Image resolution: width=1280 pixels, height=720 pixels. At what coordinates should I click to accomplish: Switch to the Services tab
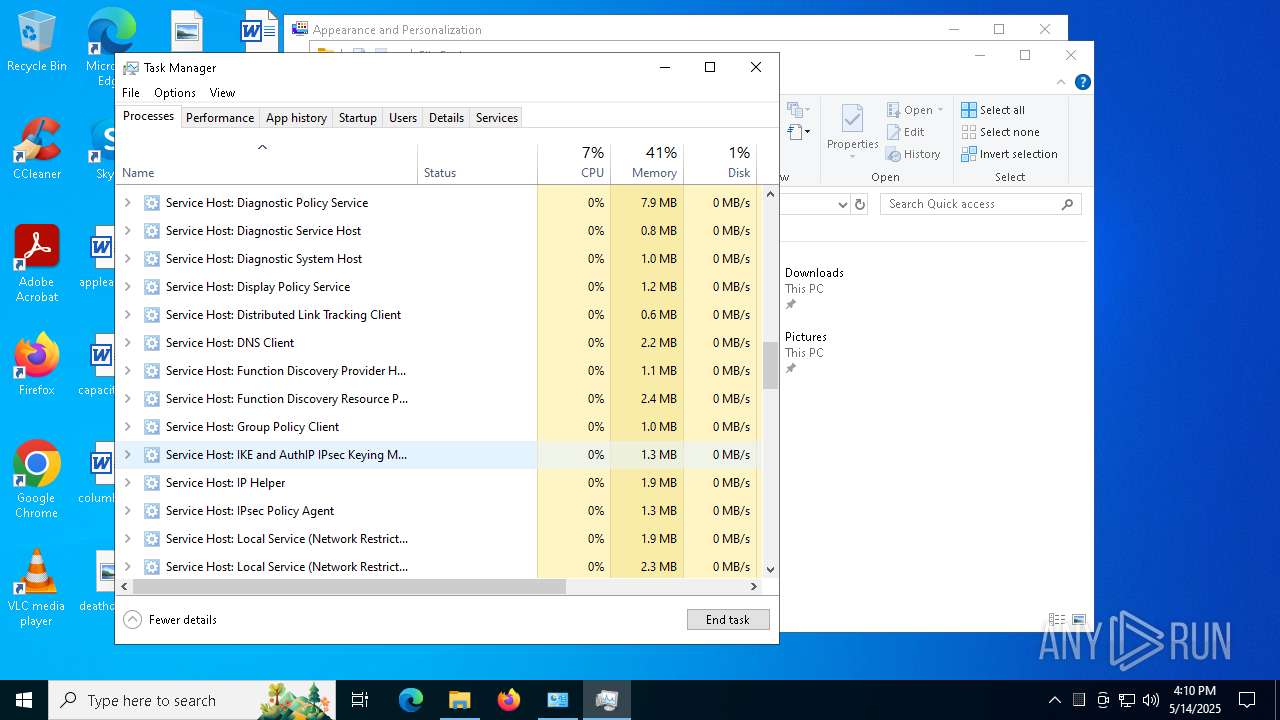click(x=497, y=118)
